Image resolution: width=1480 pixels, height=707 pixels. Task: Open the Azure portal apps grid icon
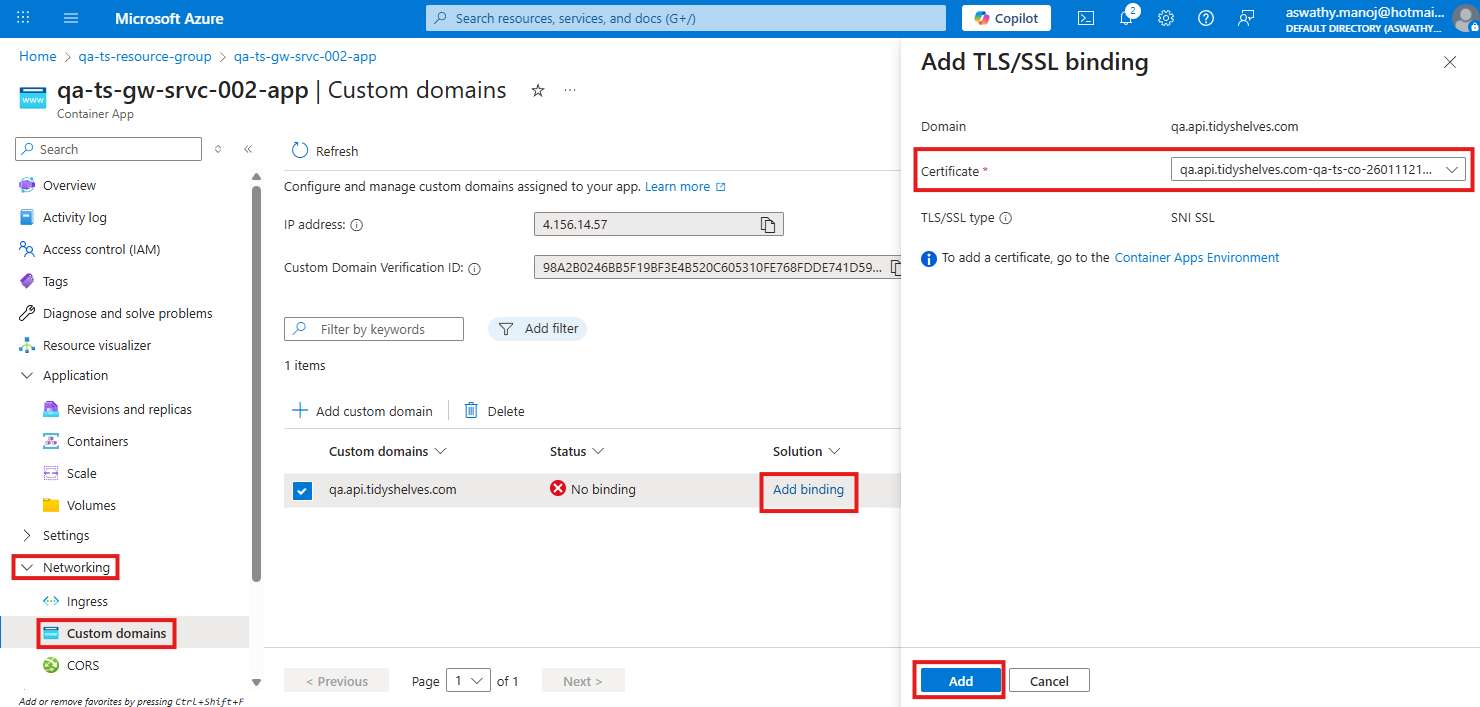24,18
